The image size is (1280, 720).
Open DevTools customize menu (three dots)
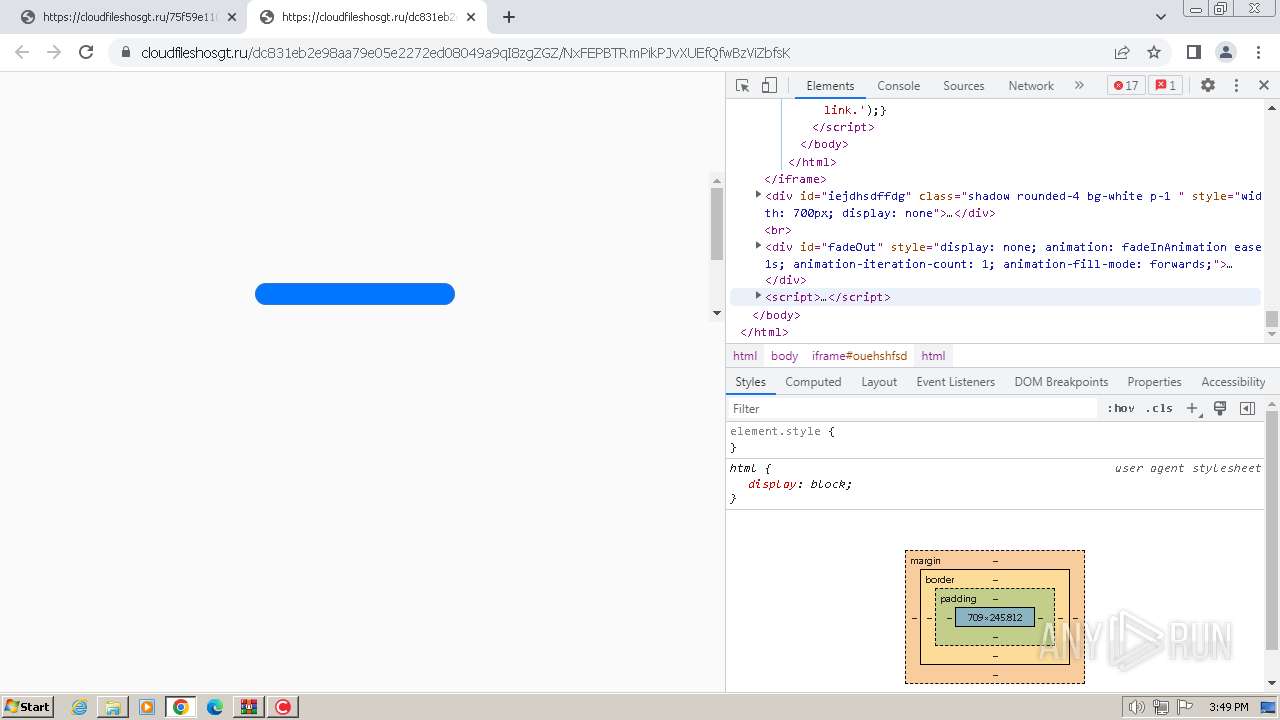tap(1236, 86)
